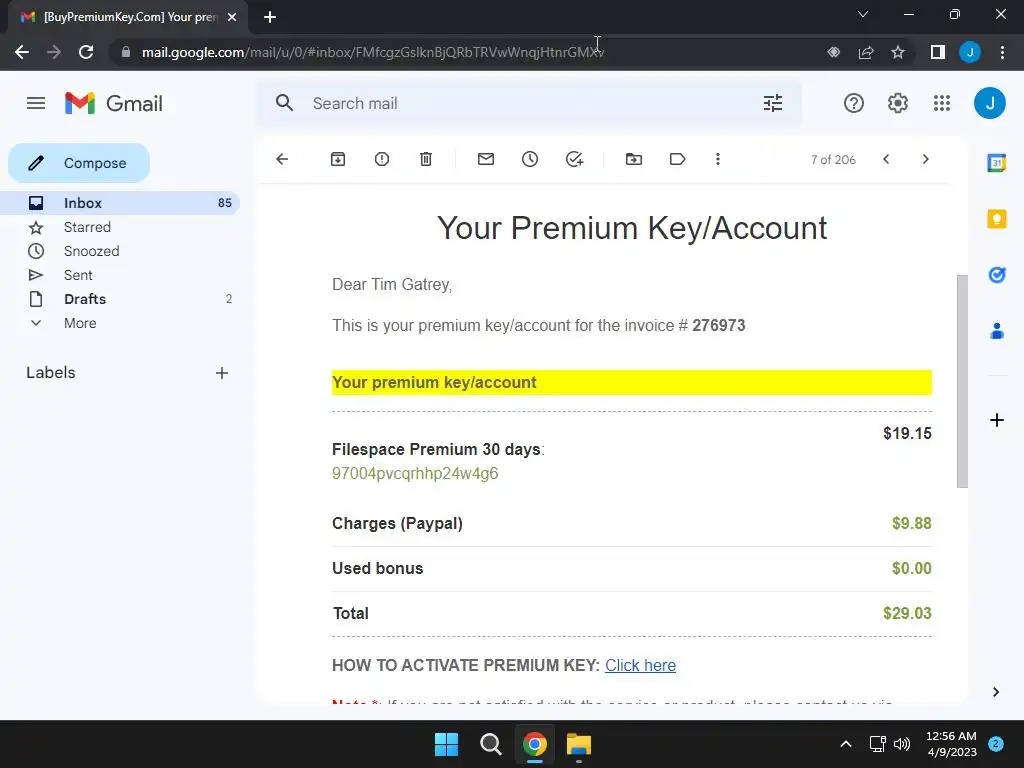Click the address bar URL
Image resolution: width=1024 pixels, height=768 pixels.
point(373,52)
